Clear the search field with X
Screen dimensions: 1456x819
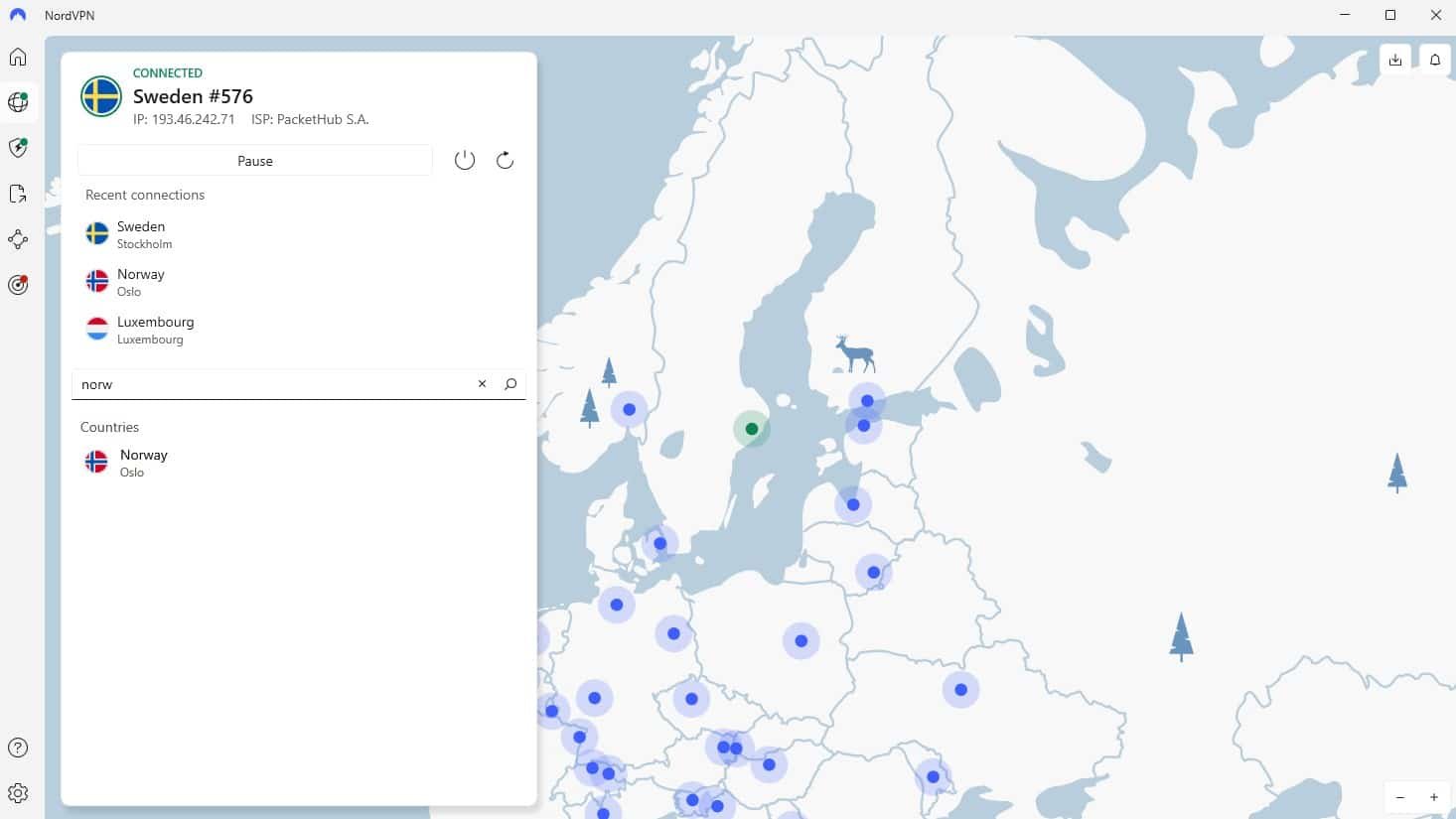click(x=482, y=384)
